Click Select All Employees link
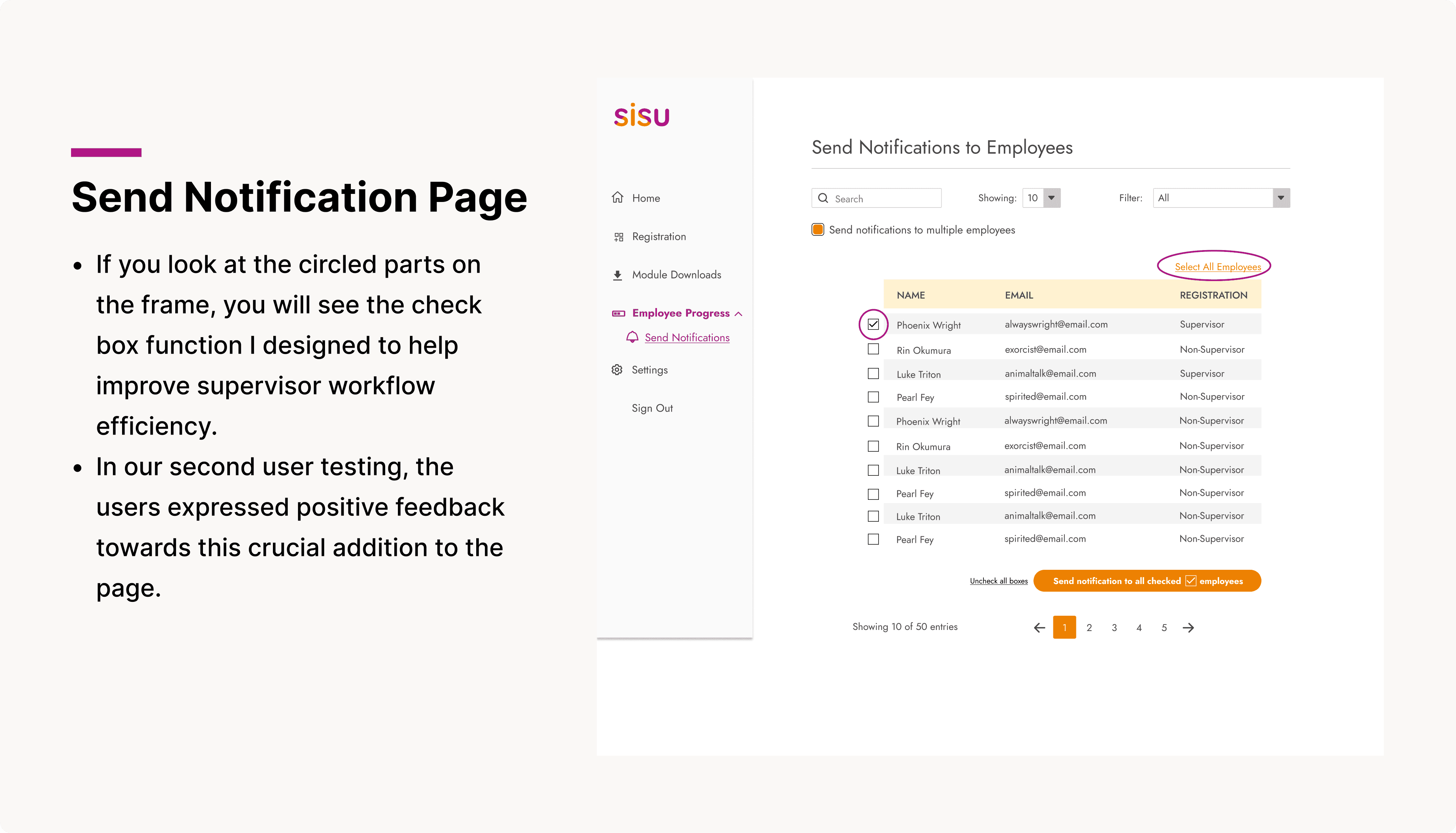Image resolution: width=1456 pixels, height=833 pixels. (x=1218, y=266)
